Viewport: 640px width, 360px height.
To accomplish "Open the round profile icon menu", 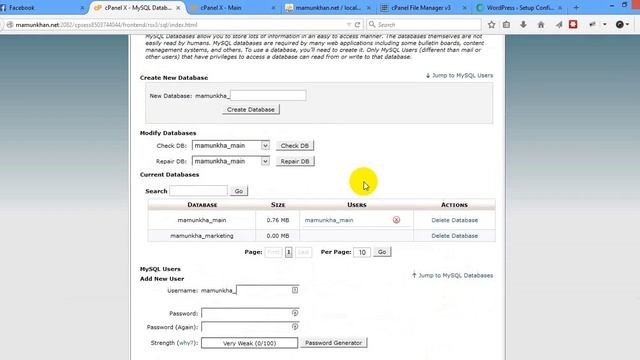I will click(x=620, y=24).
